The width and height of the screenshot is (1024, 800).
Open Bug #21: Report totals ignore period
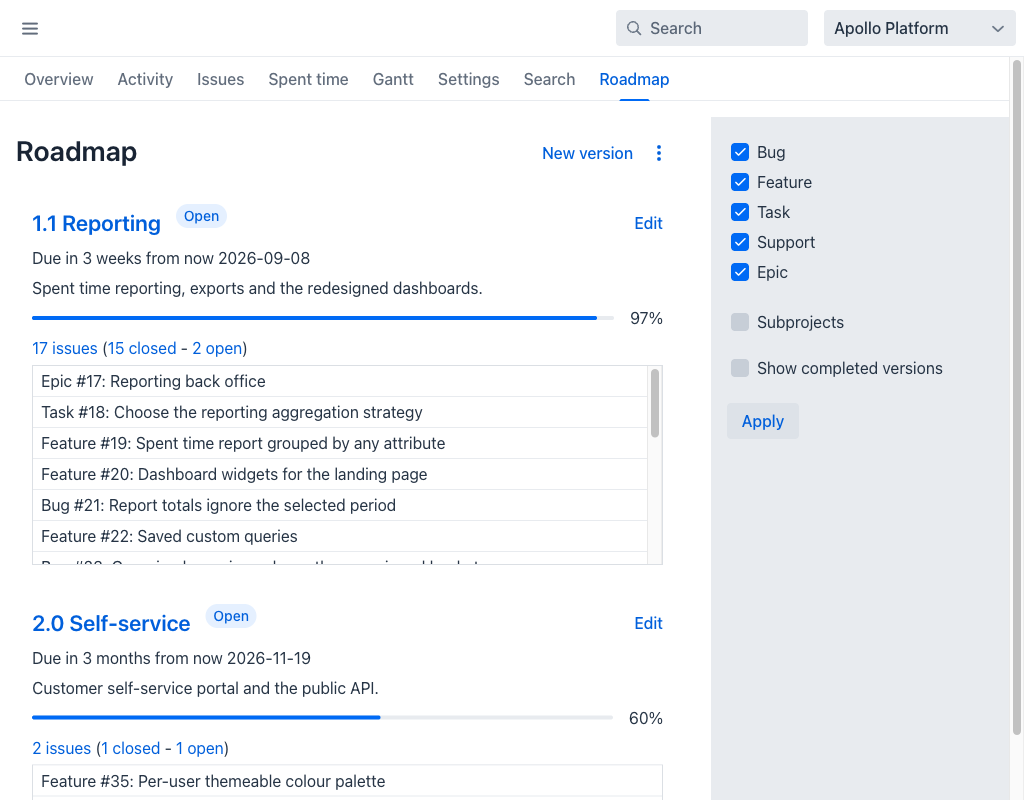(x=218, y=505)
